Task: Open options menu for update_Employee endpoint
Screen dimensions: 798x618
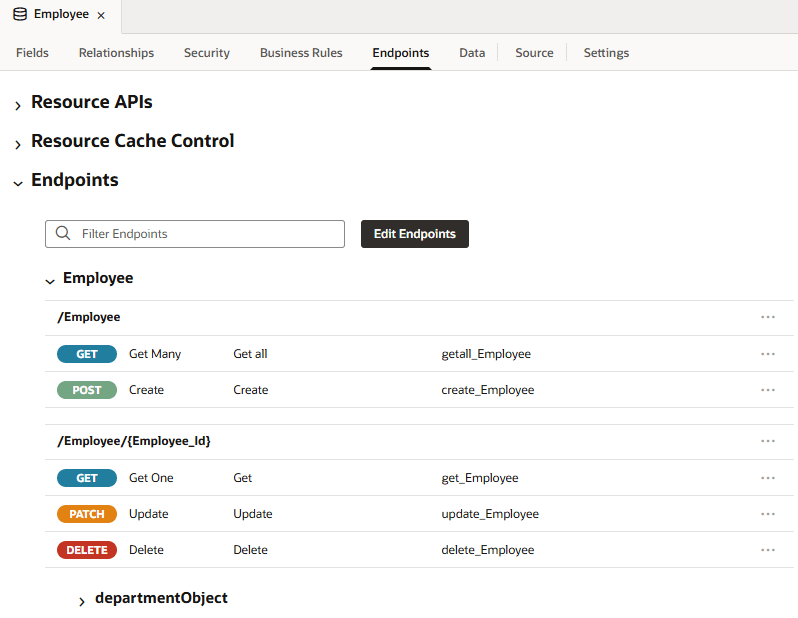Action: pyautogui.click(x=768, y=514)
